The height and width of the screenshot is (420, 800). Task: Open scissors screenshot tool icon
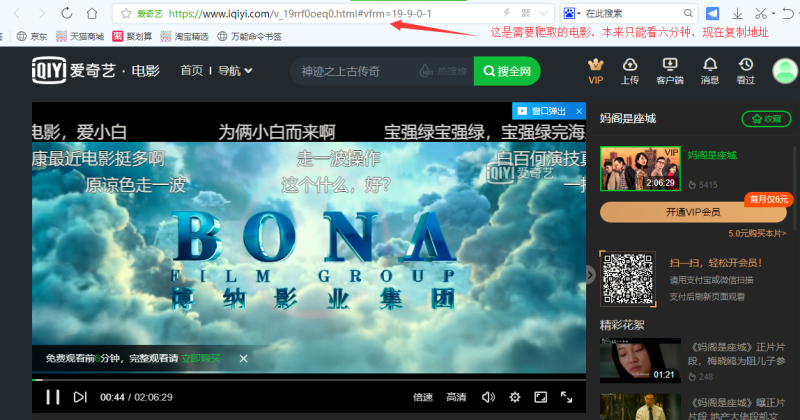(761, 13)
